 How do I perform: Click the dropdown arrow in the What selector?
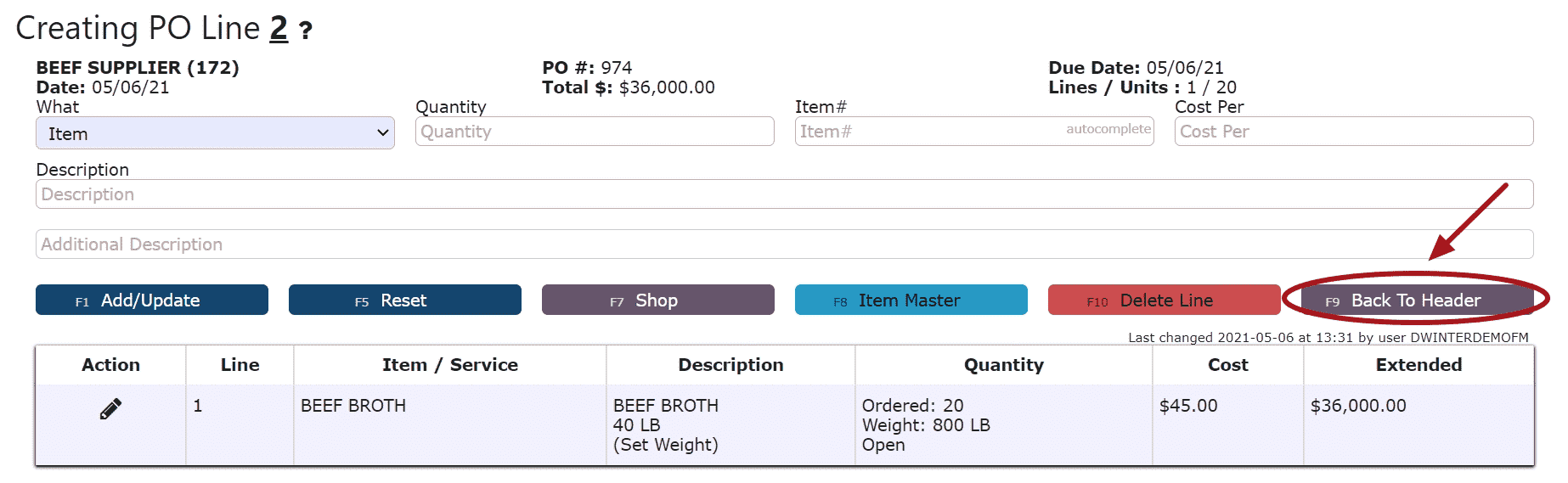(x=382, y=133)
